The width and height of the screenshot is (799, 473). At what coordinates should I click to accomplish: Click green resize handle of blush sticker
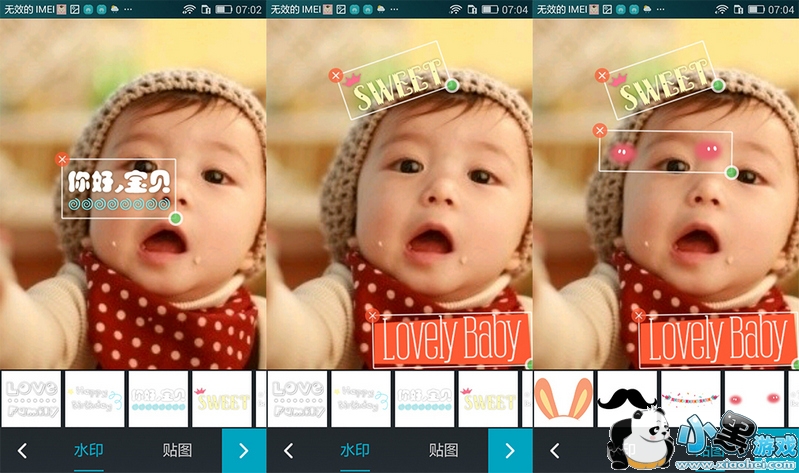pos(731,172)
